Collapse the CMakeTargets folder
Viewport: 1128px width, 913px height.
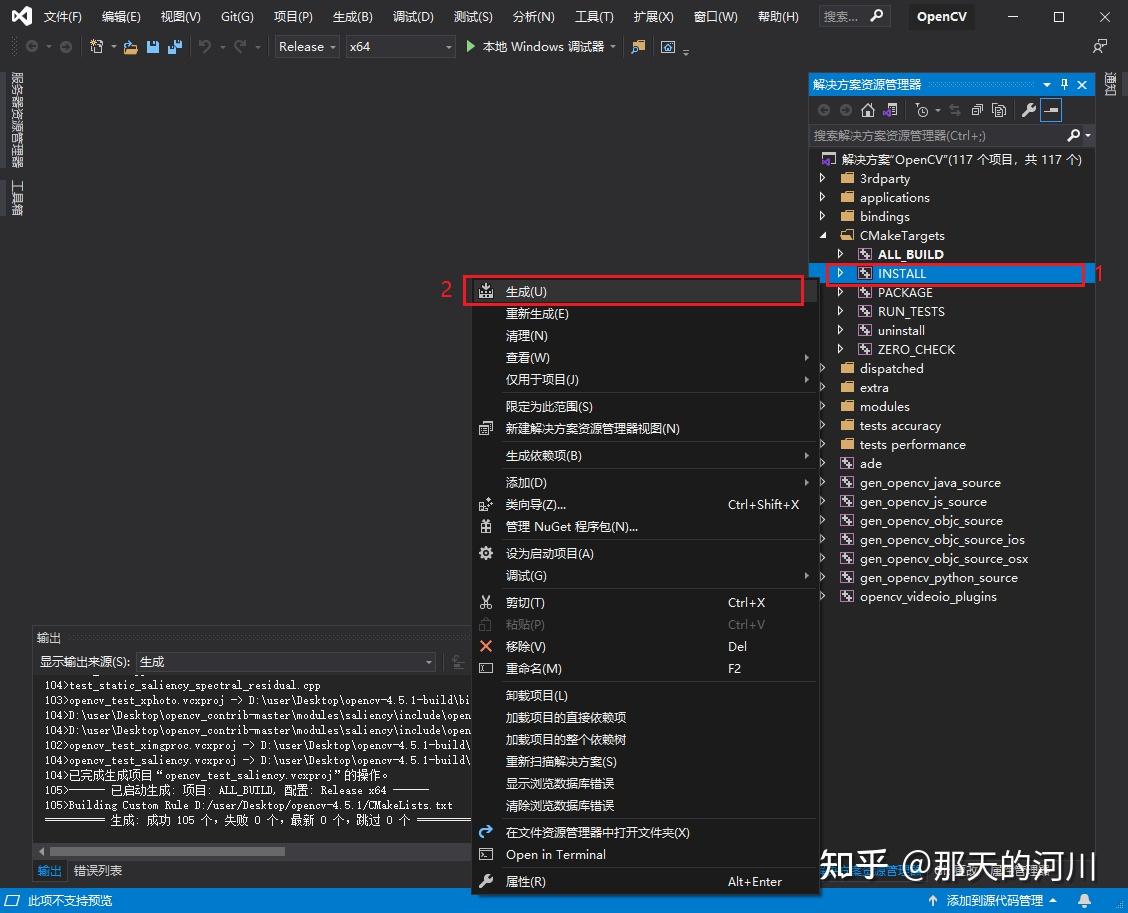[823, 235]
